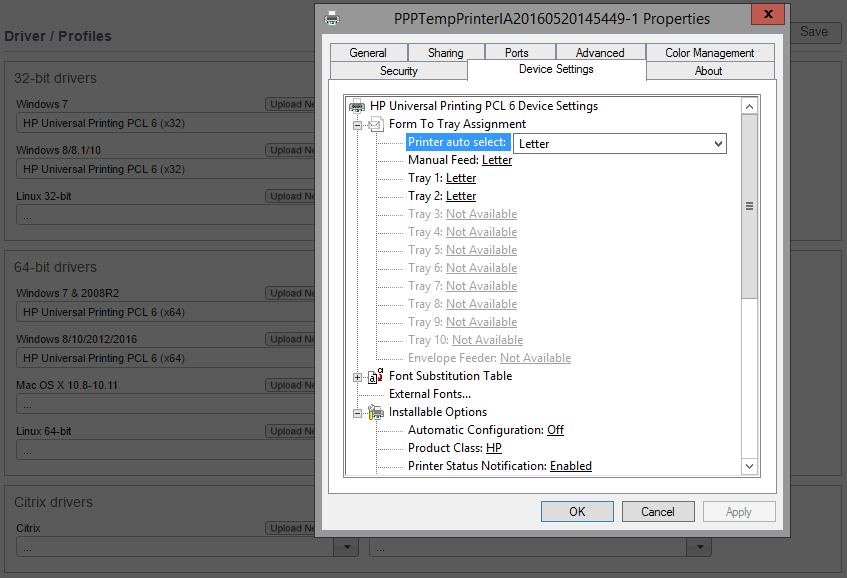The width and height of the screenshot is (847, 578).
Task: Select External Fonts... tree item
Action: point(430,394)
